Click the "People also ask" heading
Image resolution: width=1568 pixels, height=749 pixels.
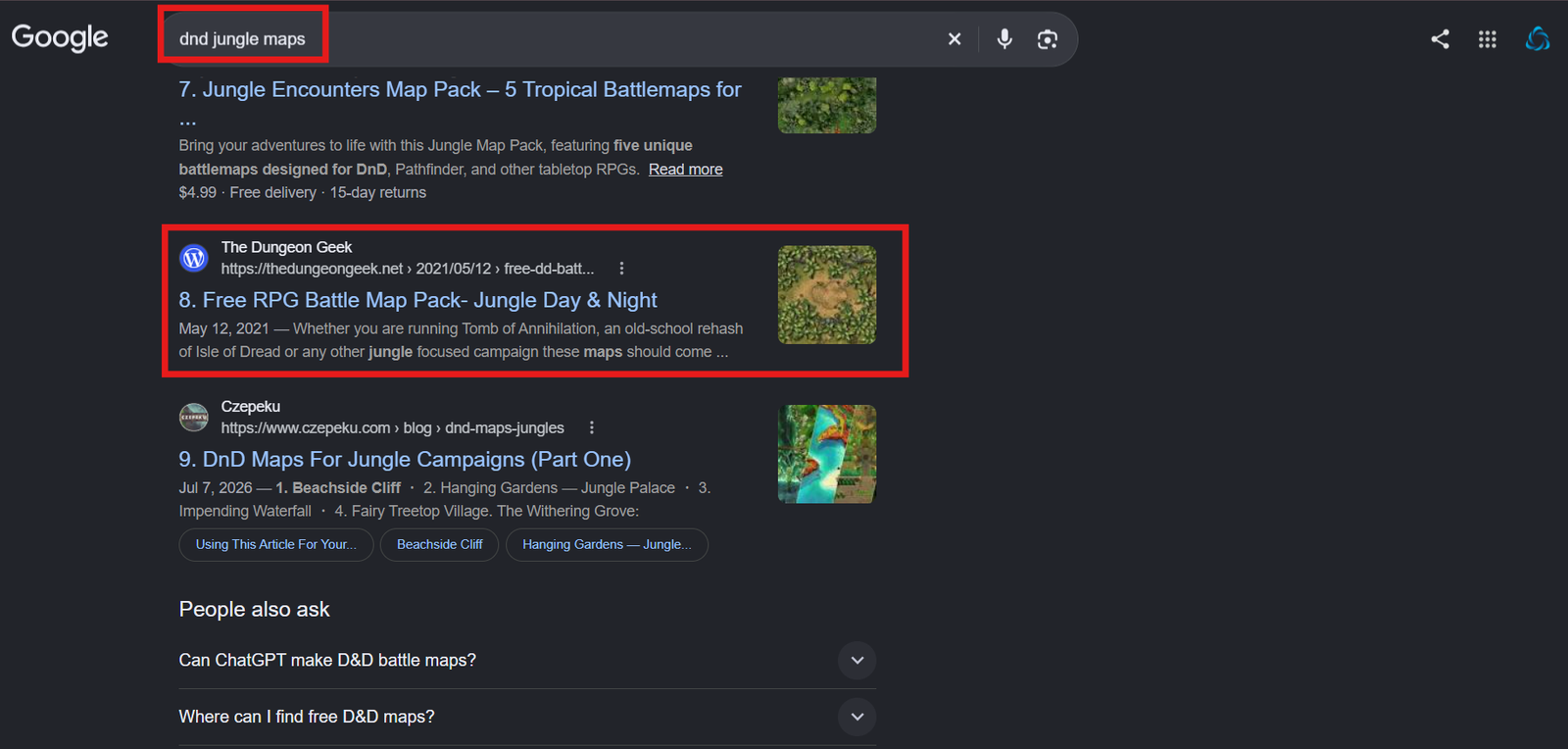(x=255, y=609)
